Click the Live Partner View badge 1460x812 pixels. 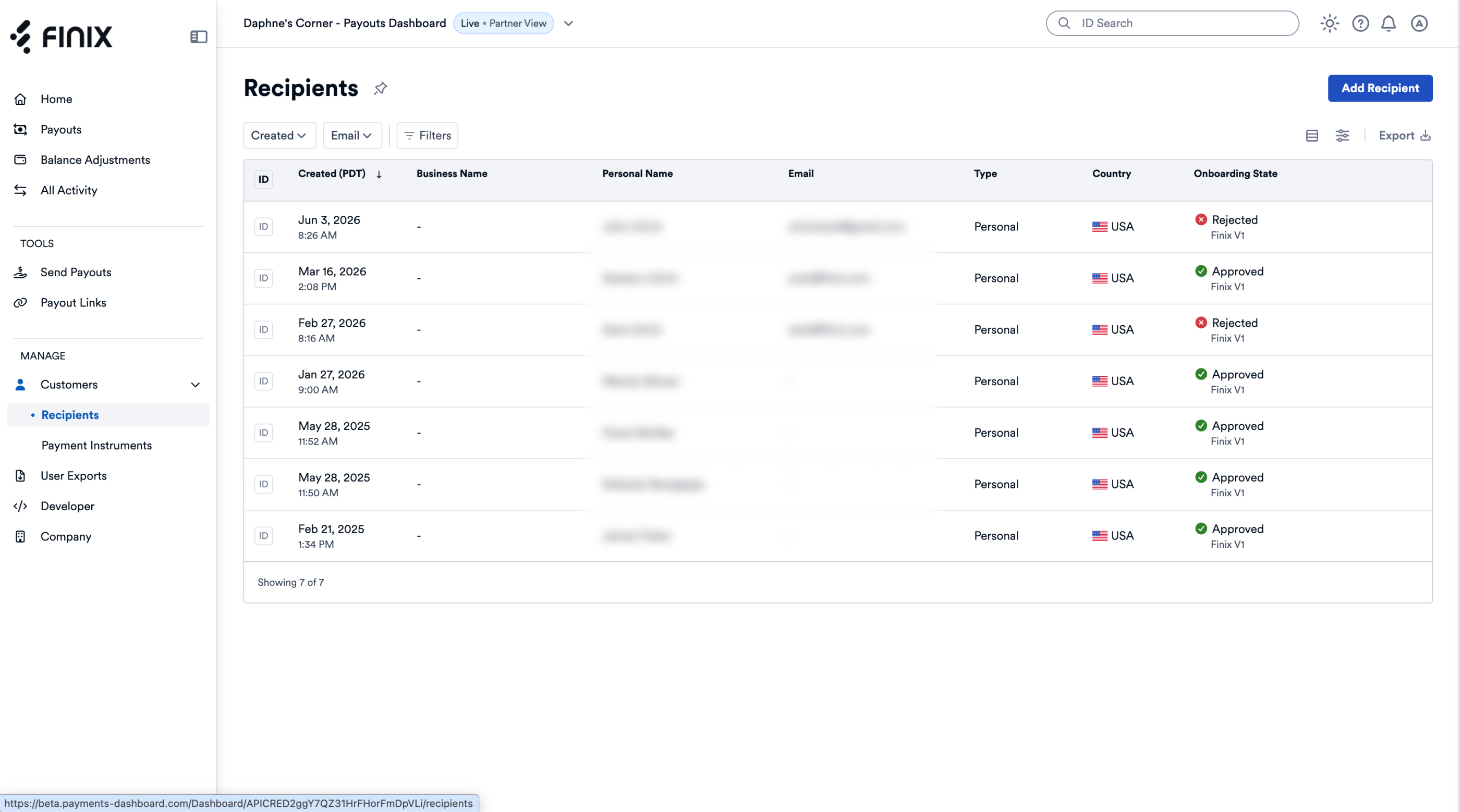point(503,23)
